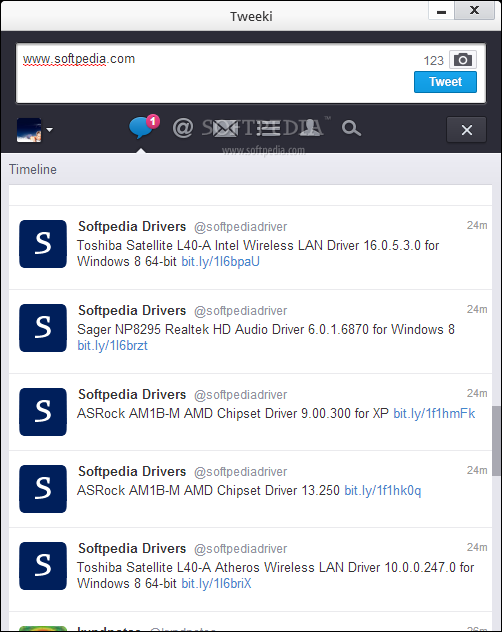Click the Timeline heading label
Viewport: 502px width, 632px height.
click(33, 169)
